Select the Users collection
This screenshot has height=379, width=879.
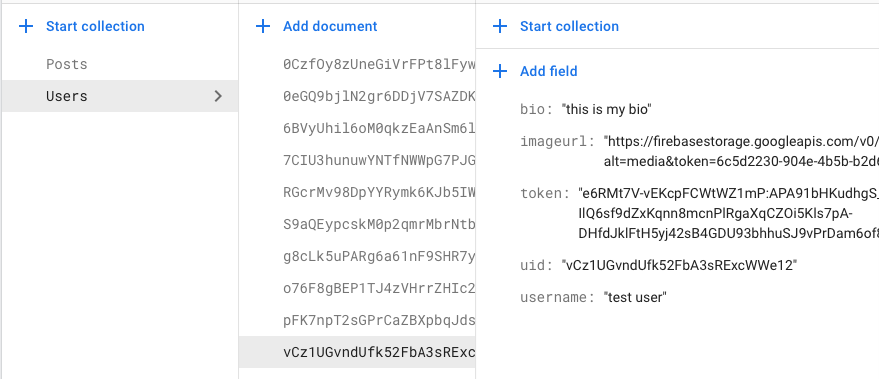(x=120, y=96)
